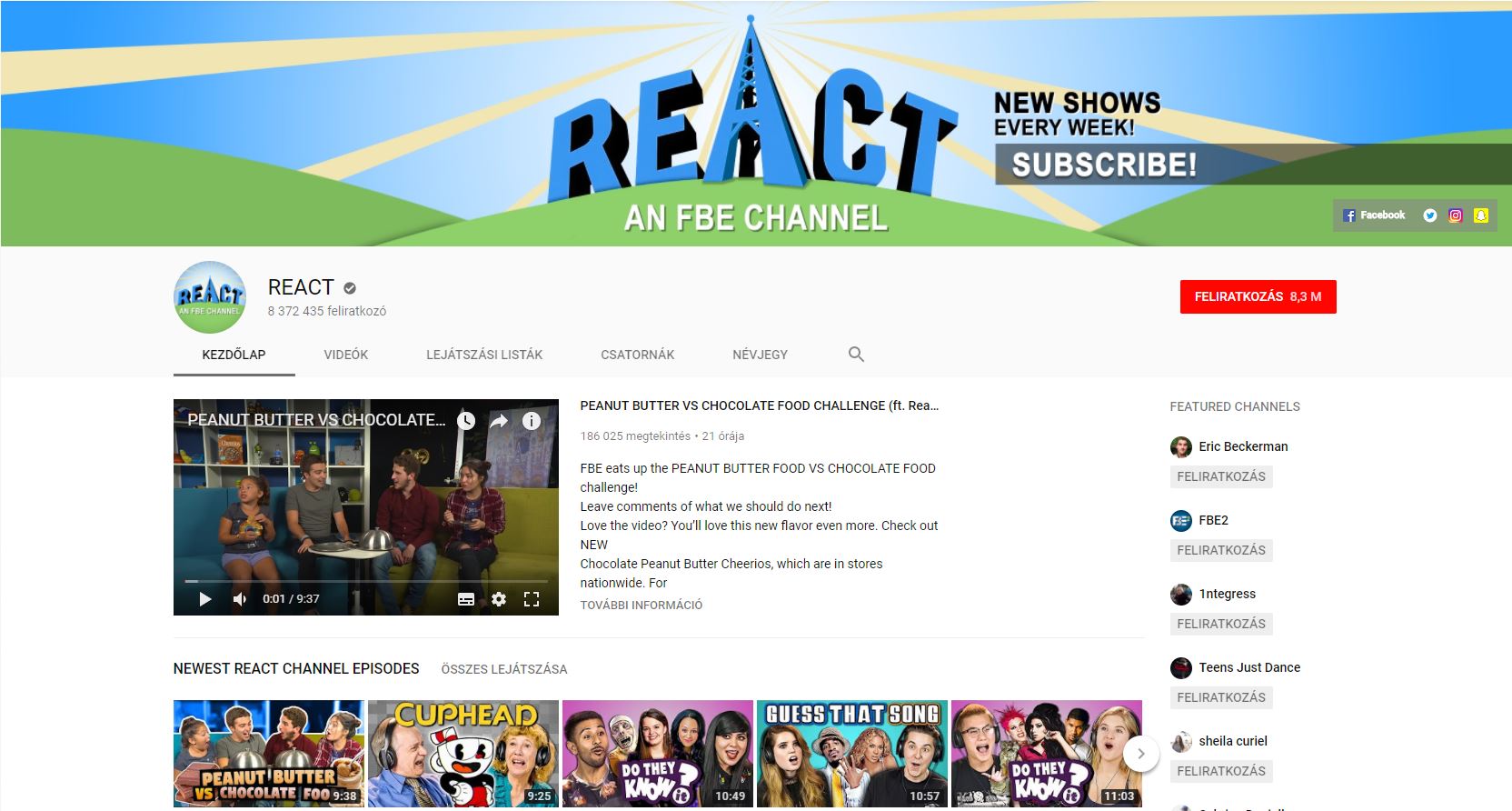Open the CSATORNÁK tab

pyautogui.click(x=638, y=355)
